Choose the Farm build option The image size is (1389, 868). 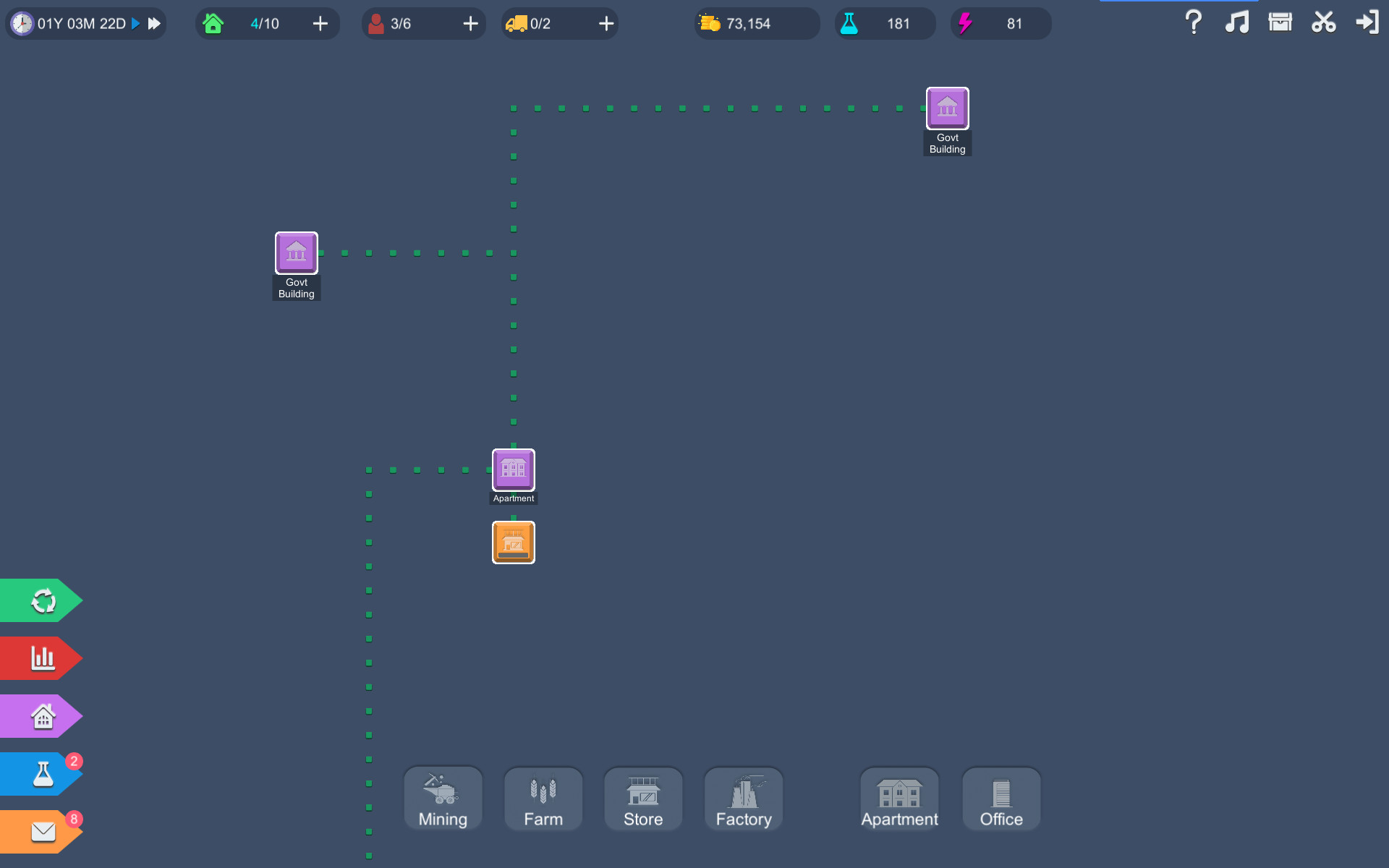pyautogui.click(x=543, y=799)
